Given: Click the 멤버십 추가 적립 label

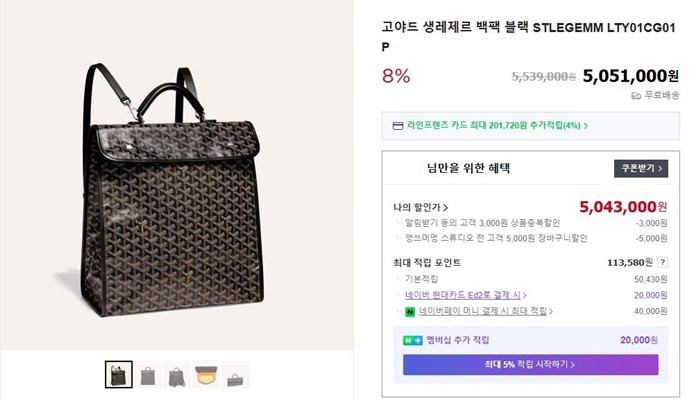Looking at the screenshot, I should pyautogui.click(x=458, y=340).
